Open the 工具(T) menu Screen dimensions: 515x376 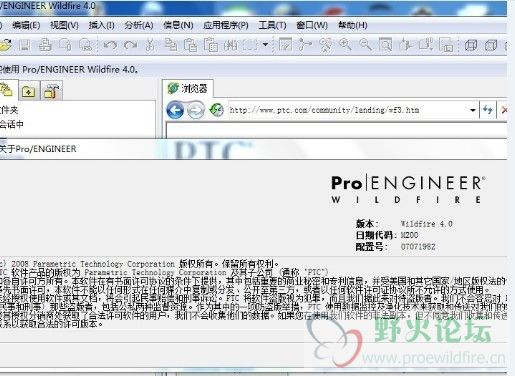(x=272, y=25)
